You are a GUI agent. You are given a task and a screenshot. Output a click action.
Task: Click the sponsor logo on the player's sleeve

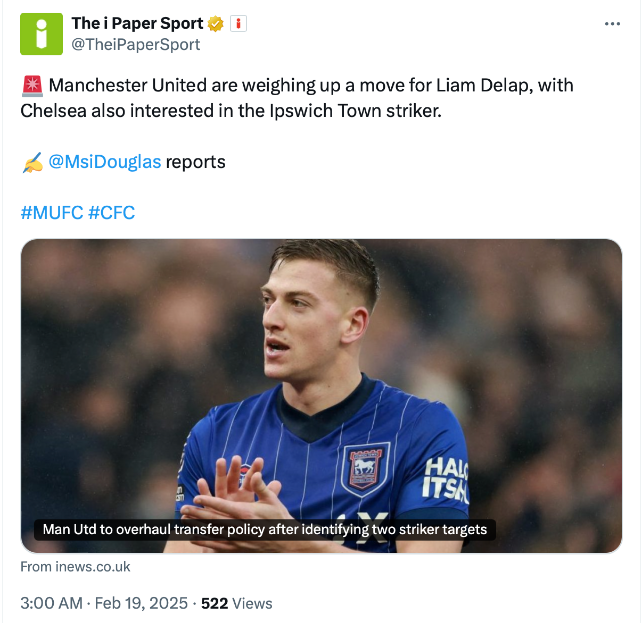pyautogui.click(x=446, y=478)
